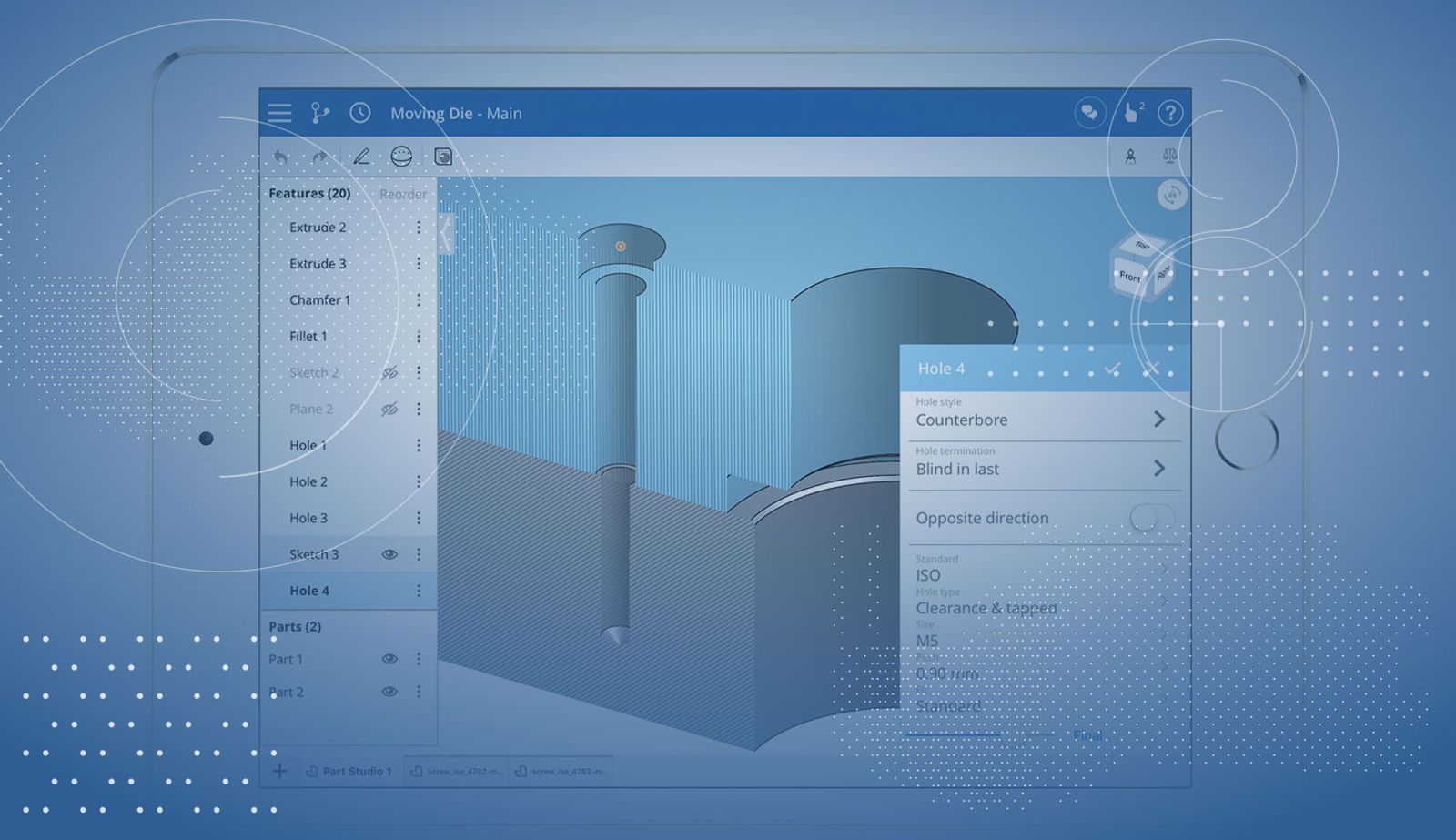
Task: Select the sketch pencil tool
Action: point(361,157)
